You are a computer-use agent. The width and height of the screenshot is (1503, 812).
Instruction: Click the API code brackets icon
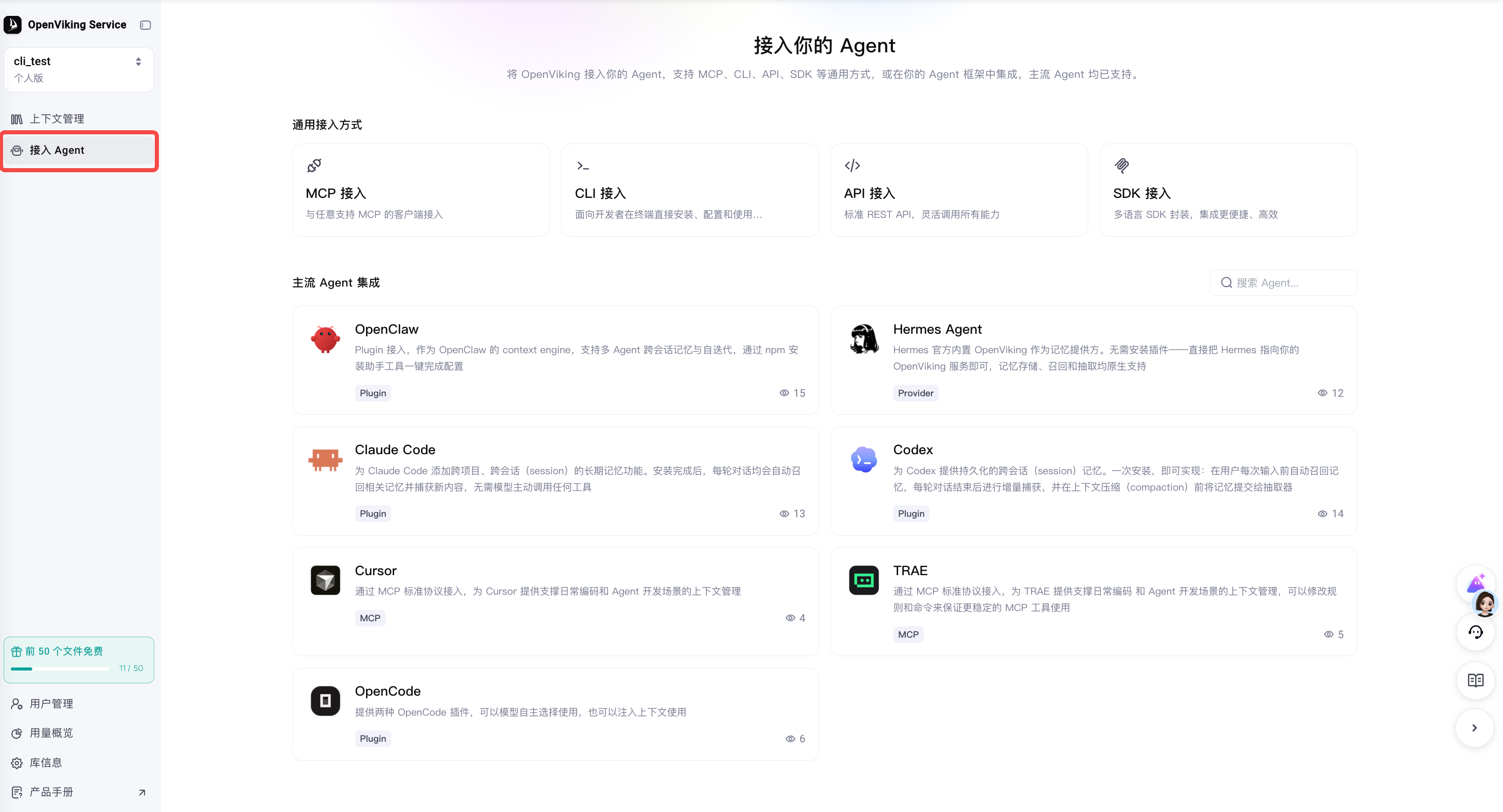(852, 166)
